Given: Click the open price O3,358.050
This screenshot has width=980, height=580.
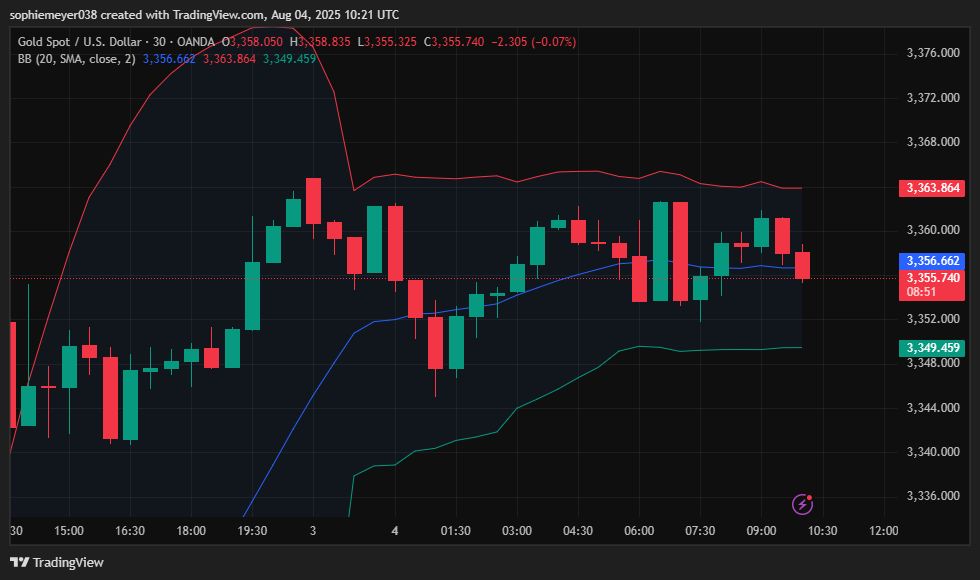Looking at the screenshot, I should [x=252, y=42].
